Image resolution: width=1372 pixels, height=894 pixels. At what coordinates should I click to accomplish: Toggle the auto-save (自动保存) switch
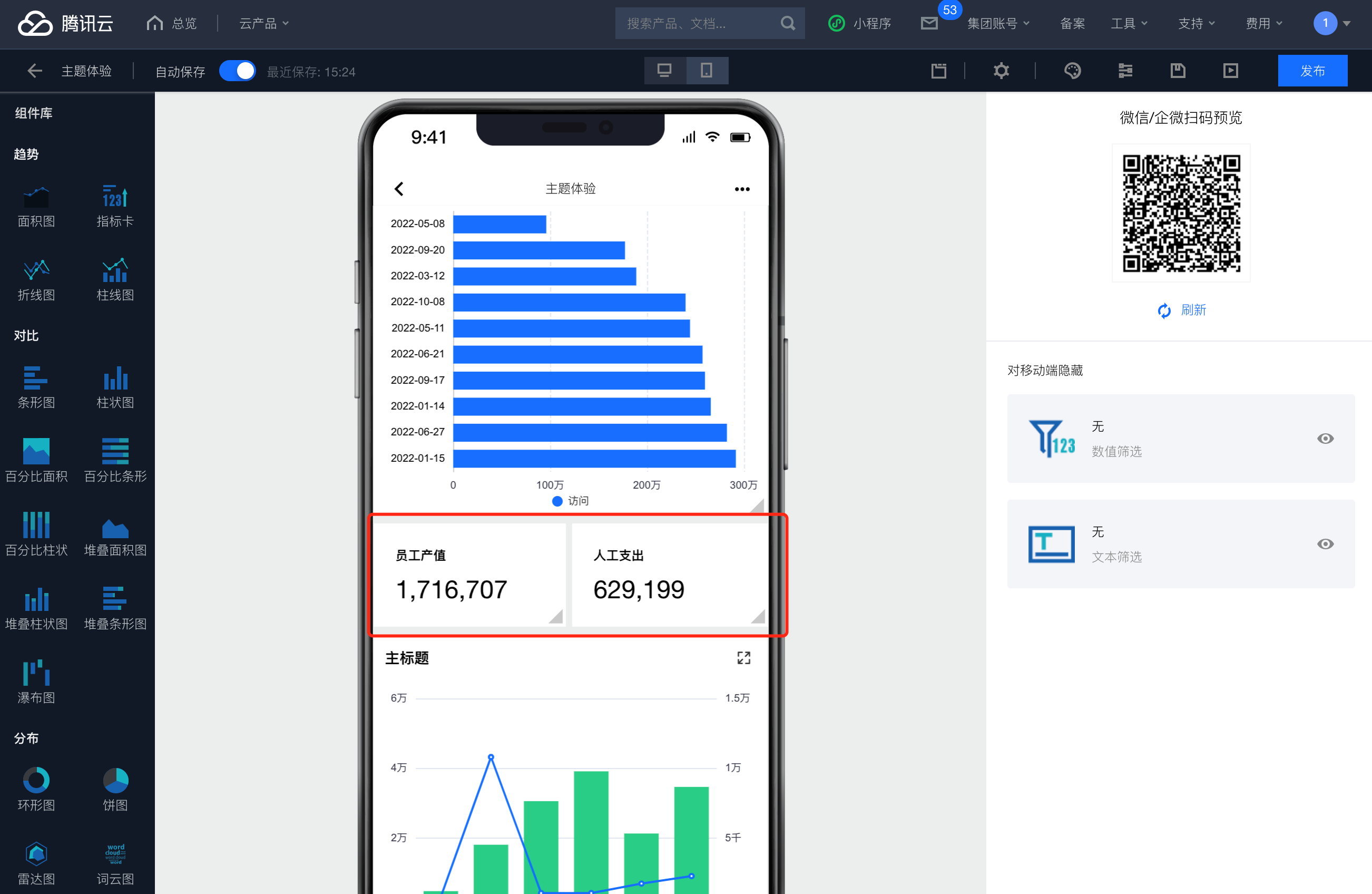tap(238, 72)
